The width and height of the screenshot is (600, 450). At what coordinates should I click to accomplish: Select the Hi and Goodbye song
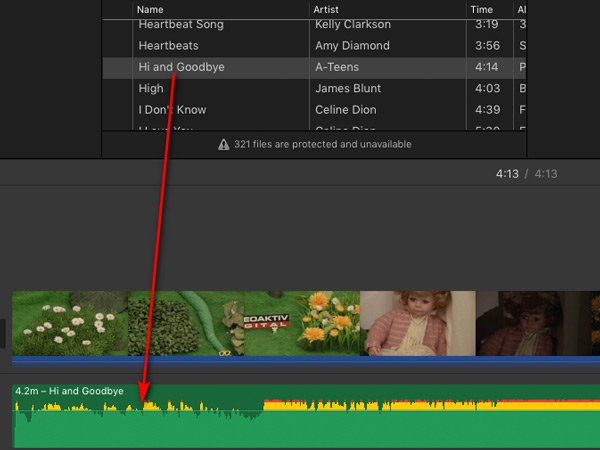click(x=314, y=68)
